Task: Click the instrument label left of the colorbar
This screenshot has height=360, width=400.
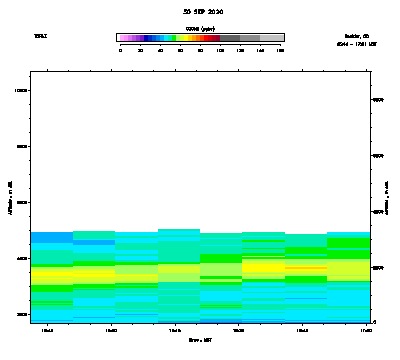Action: tap(41, 36)
